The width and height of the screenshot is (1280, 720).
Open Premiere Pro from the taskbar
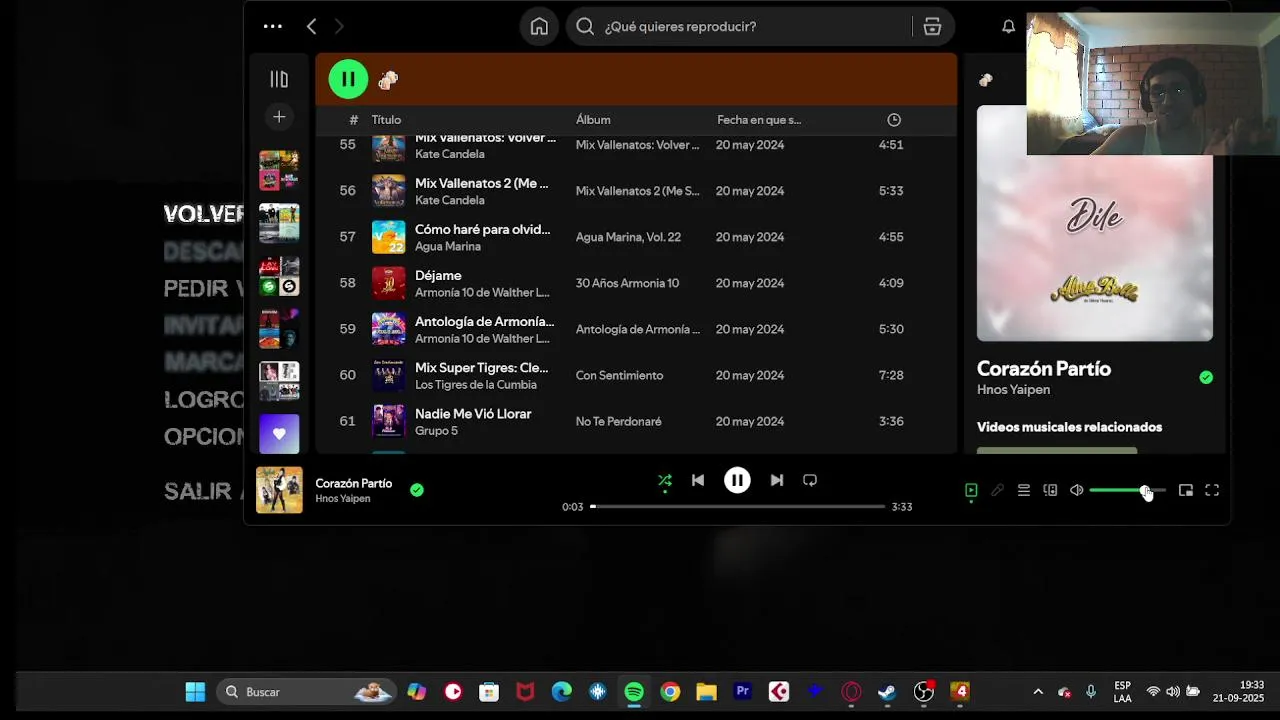[x=742, y=692]
